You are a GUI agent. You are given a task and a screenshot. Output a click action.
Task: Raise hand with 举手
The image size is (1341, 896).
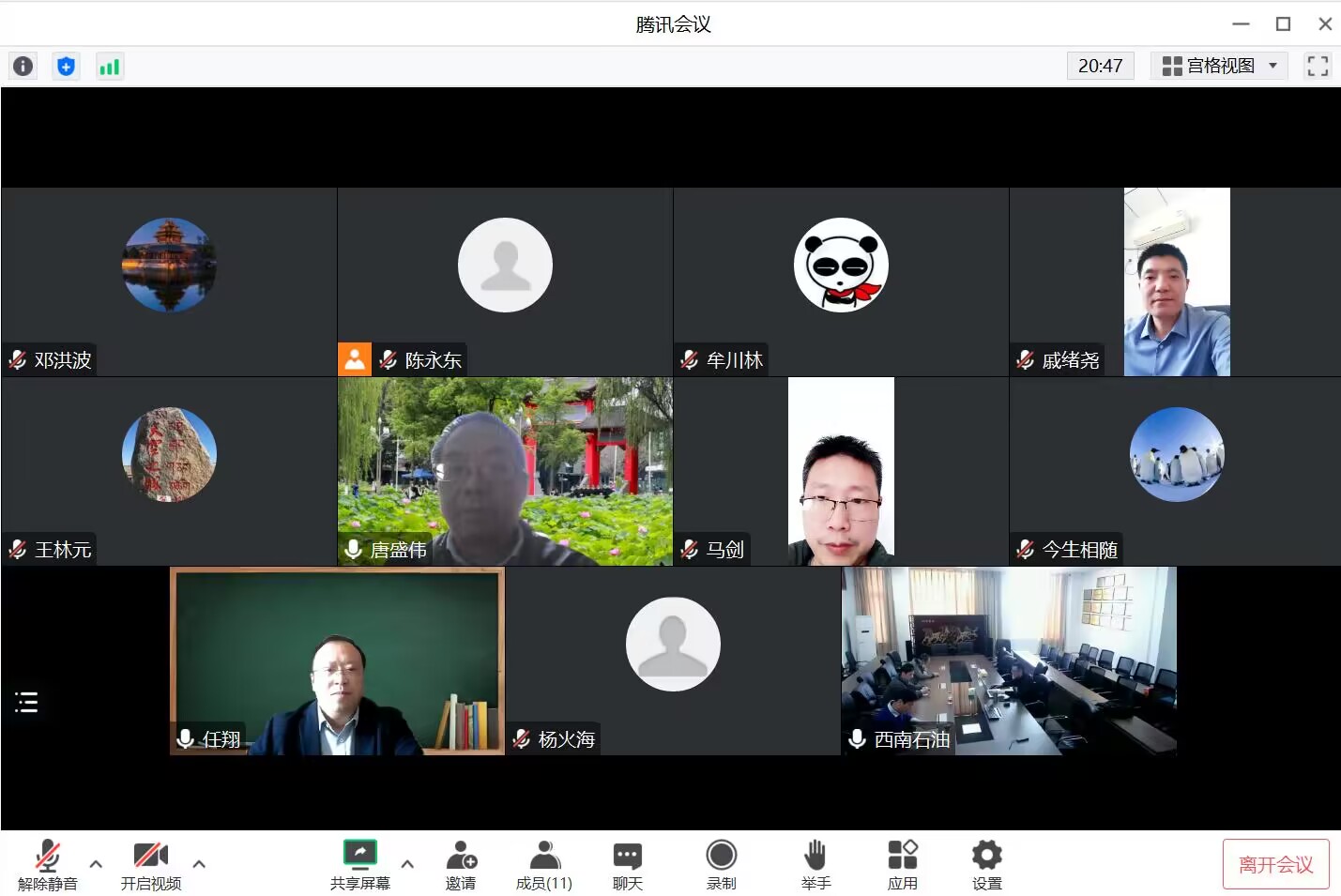click(815, 865)
